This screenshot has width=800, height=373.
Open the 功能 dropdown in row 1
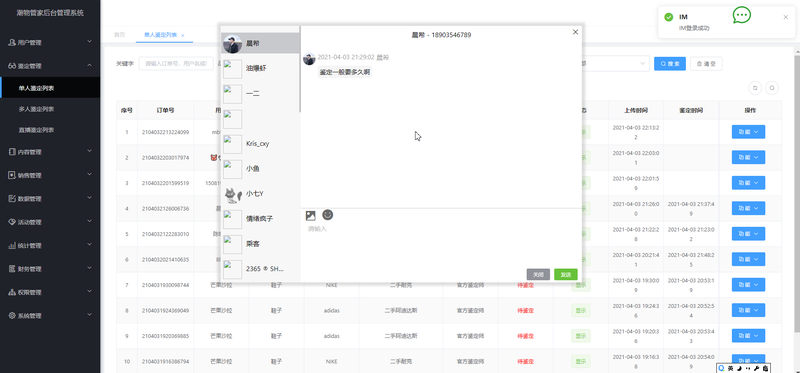click(x=748, y=132)
